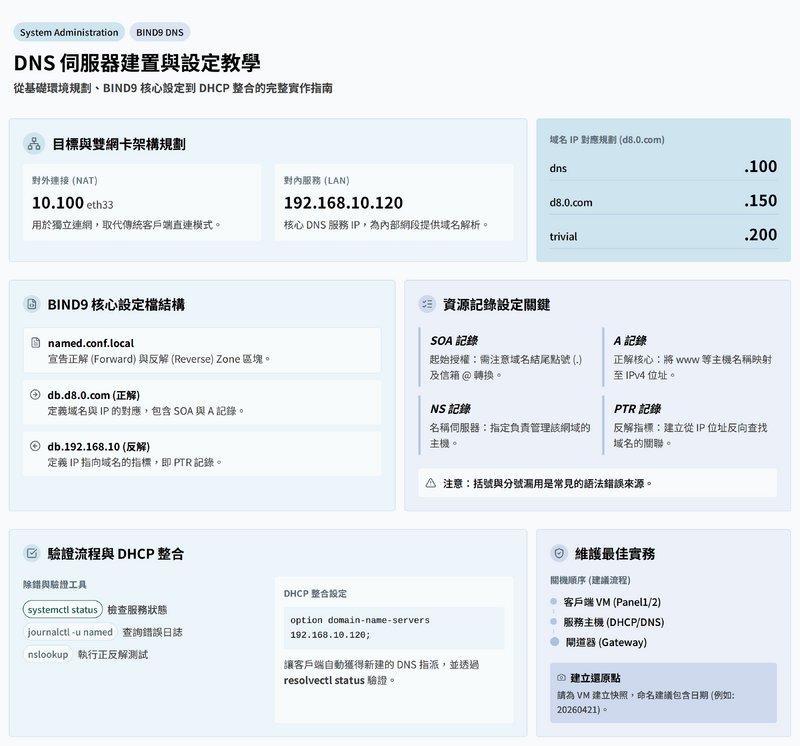Image resolution: width=800 pixels, height=746 pixels.
Task: Click the network topology icon beside 目標與雙網卡架構規劃
Action: coord(33,144)
